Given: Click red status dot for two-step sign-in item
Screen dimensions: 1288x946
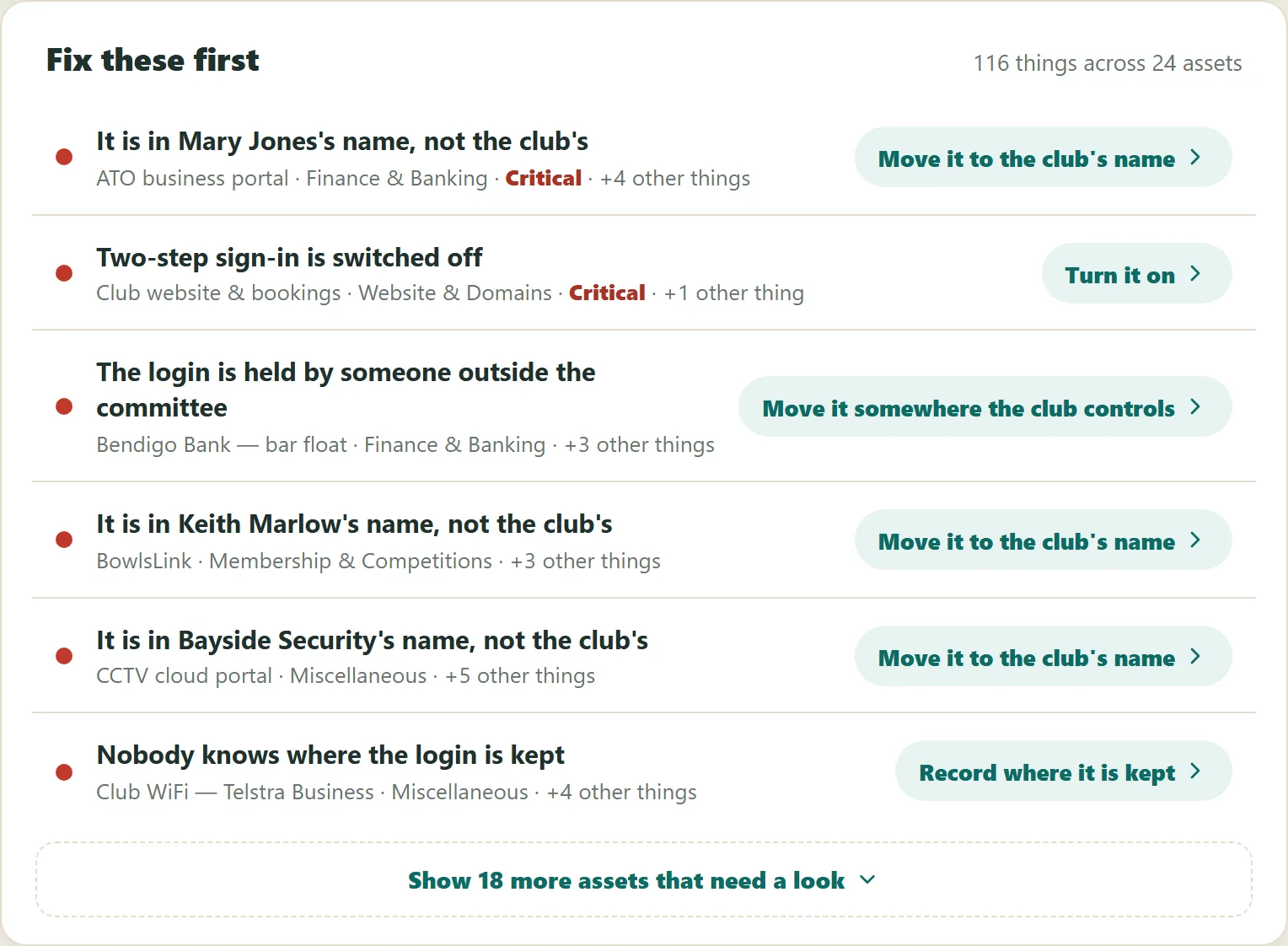Looking at the screenshot, I should point(64,273).
